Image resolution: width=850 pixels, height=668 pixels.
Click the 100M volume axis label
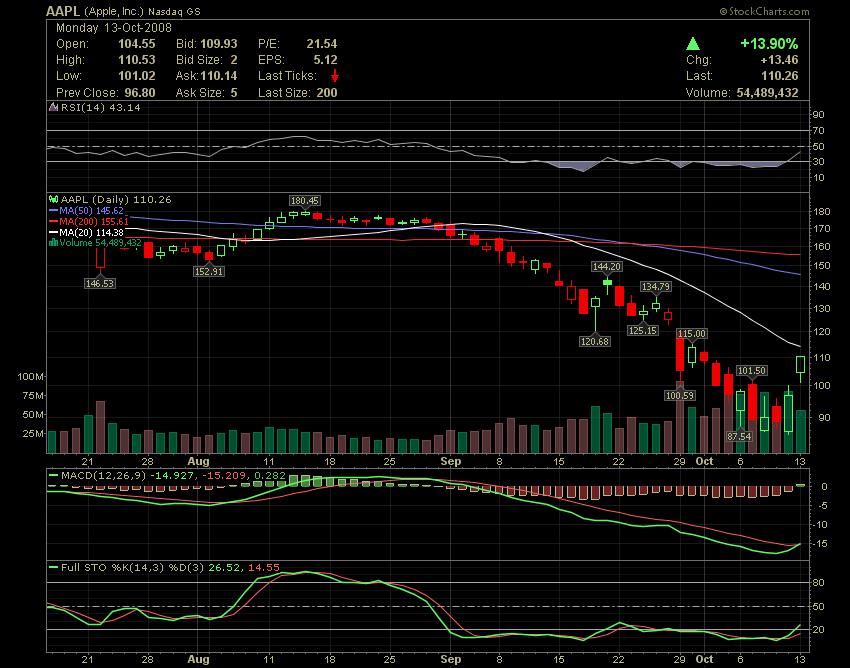point(31,376)
